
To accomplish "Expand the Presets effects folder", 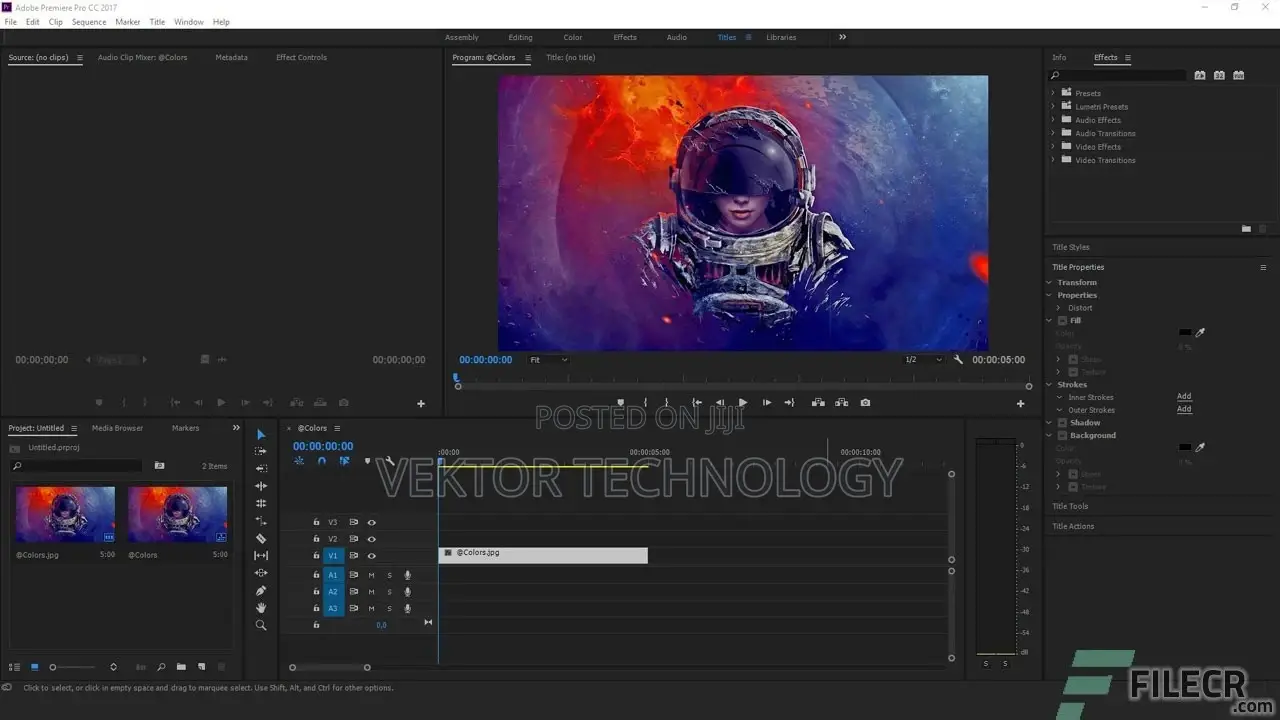I will click(x=1053, y=93).
